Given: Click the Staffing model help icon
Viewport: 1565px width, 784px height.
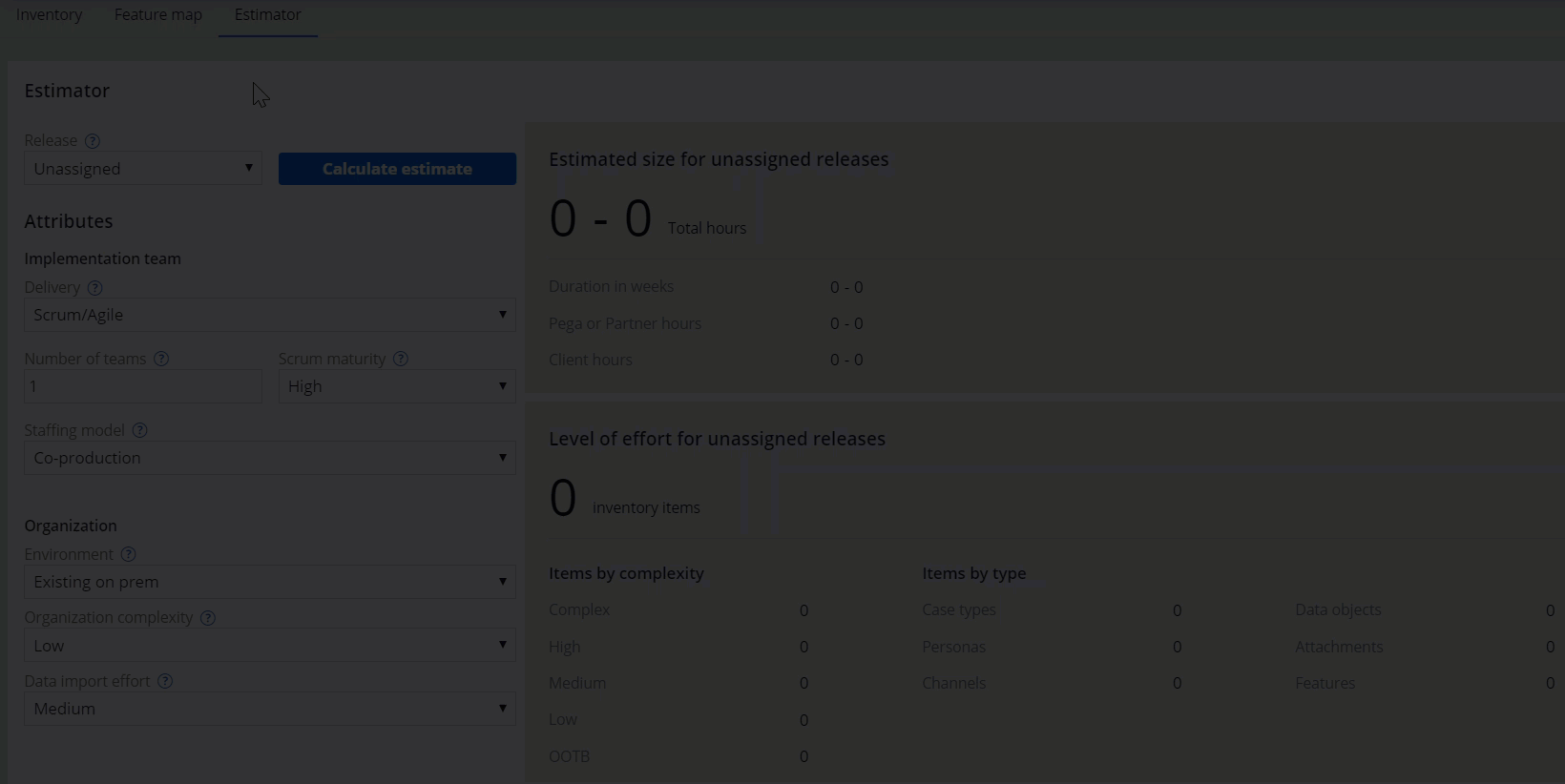Looking at the screenshot, I should (x=139, y=431).
